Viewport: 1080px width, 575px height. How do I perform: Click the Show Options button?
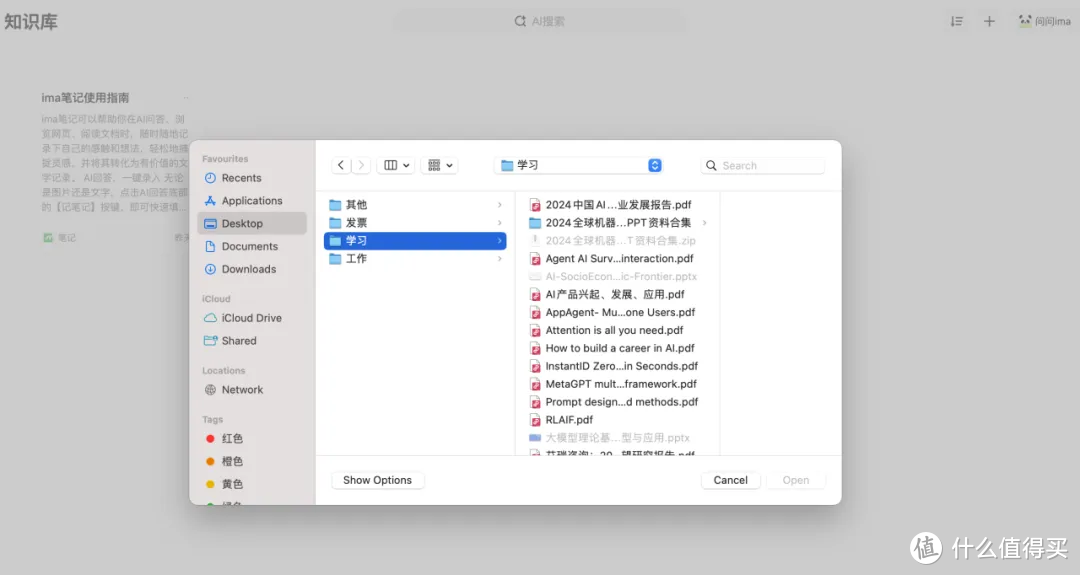(x=377, y=480)
